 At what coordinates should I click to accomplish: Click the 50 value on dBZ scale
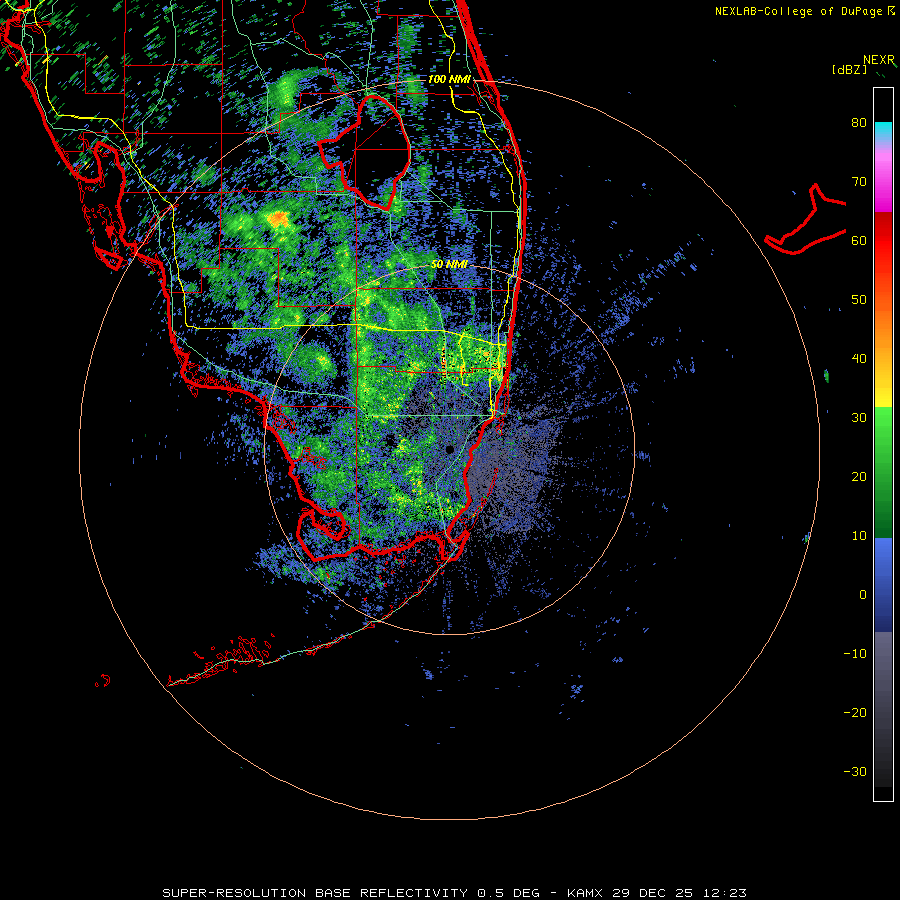click(x=859, y=300)
